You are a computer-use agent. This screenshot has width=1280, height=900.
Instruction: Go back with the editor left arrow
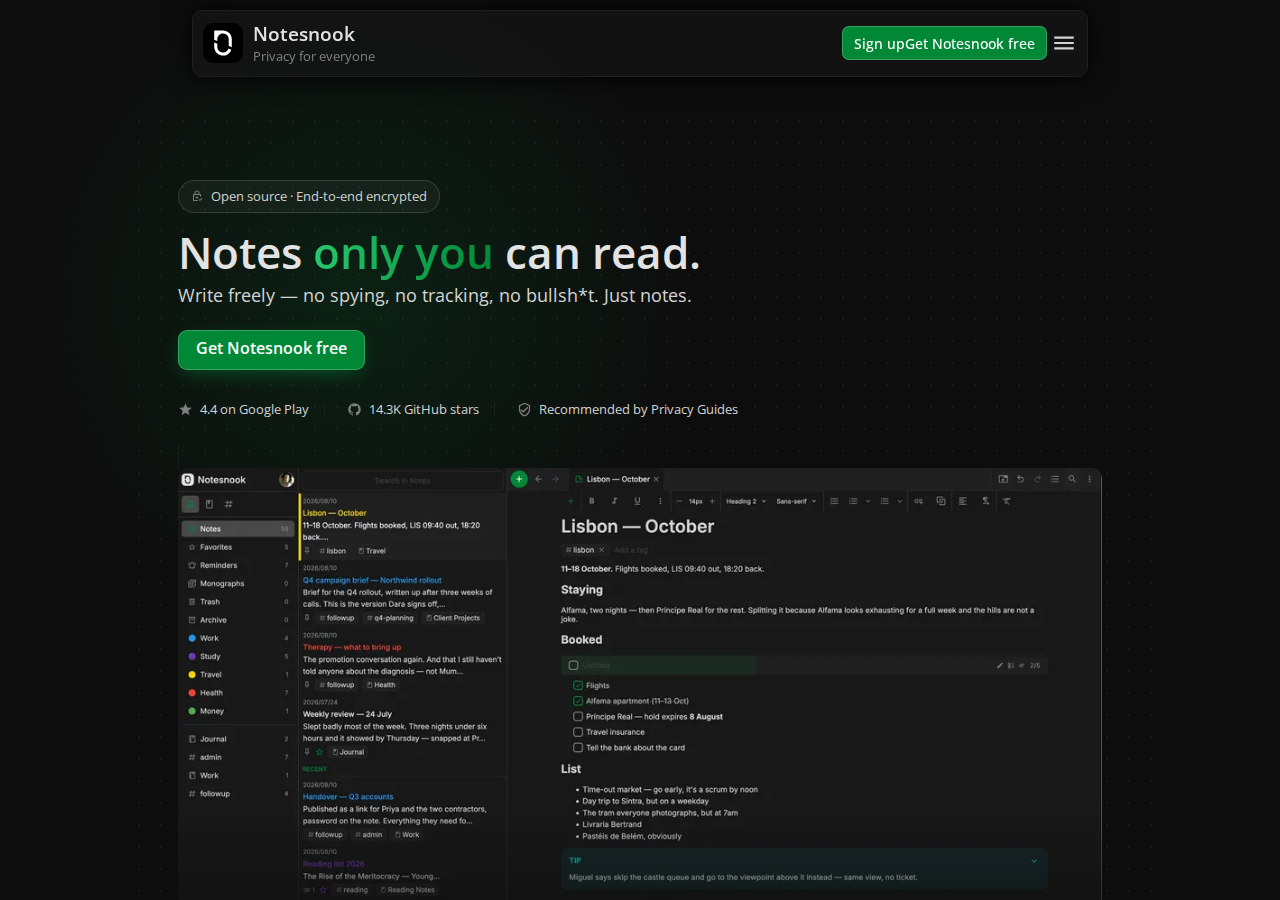(x=538, y=479)
